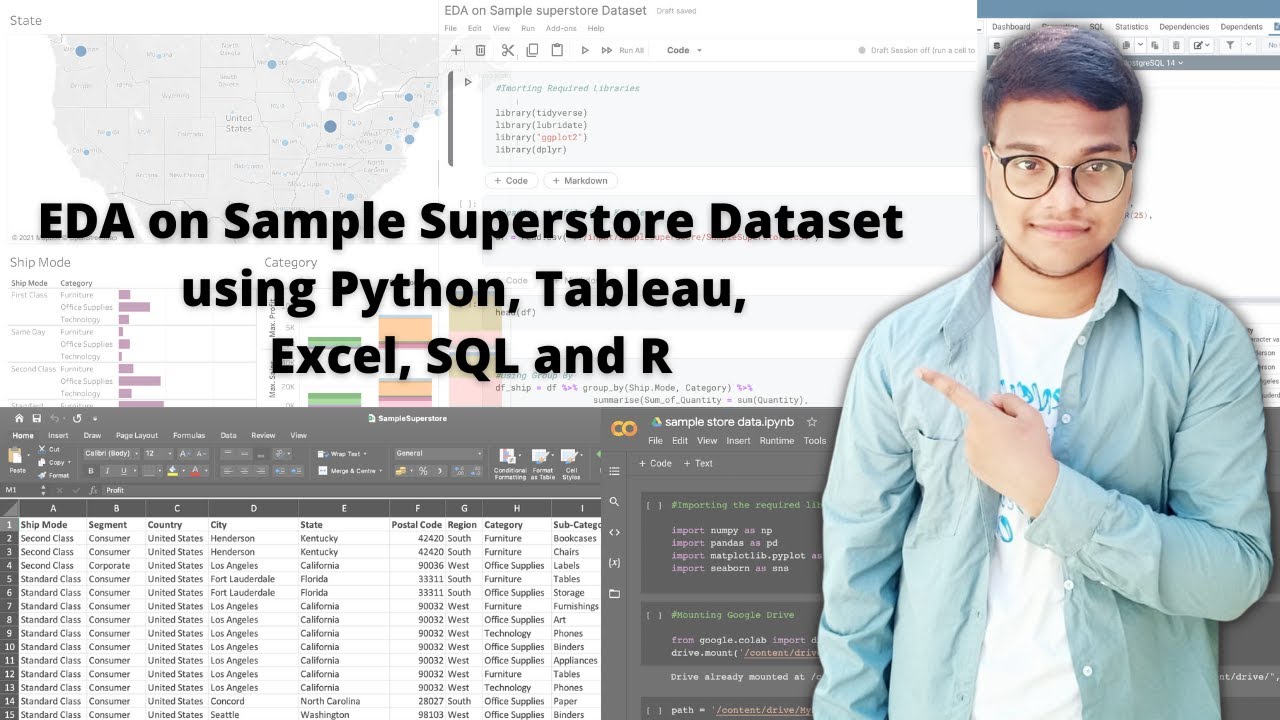Switch to the Review tab in Excel
This screenshot has width=1280, height=720.
click(263, 435)
